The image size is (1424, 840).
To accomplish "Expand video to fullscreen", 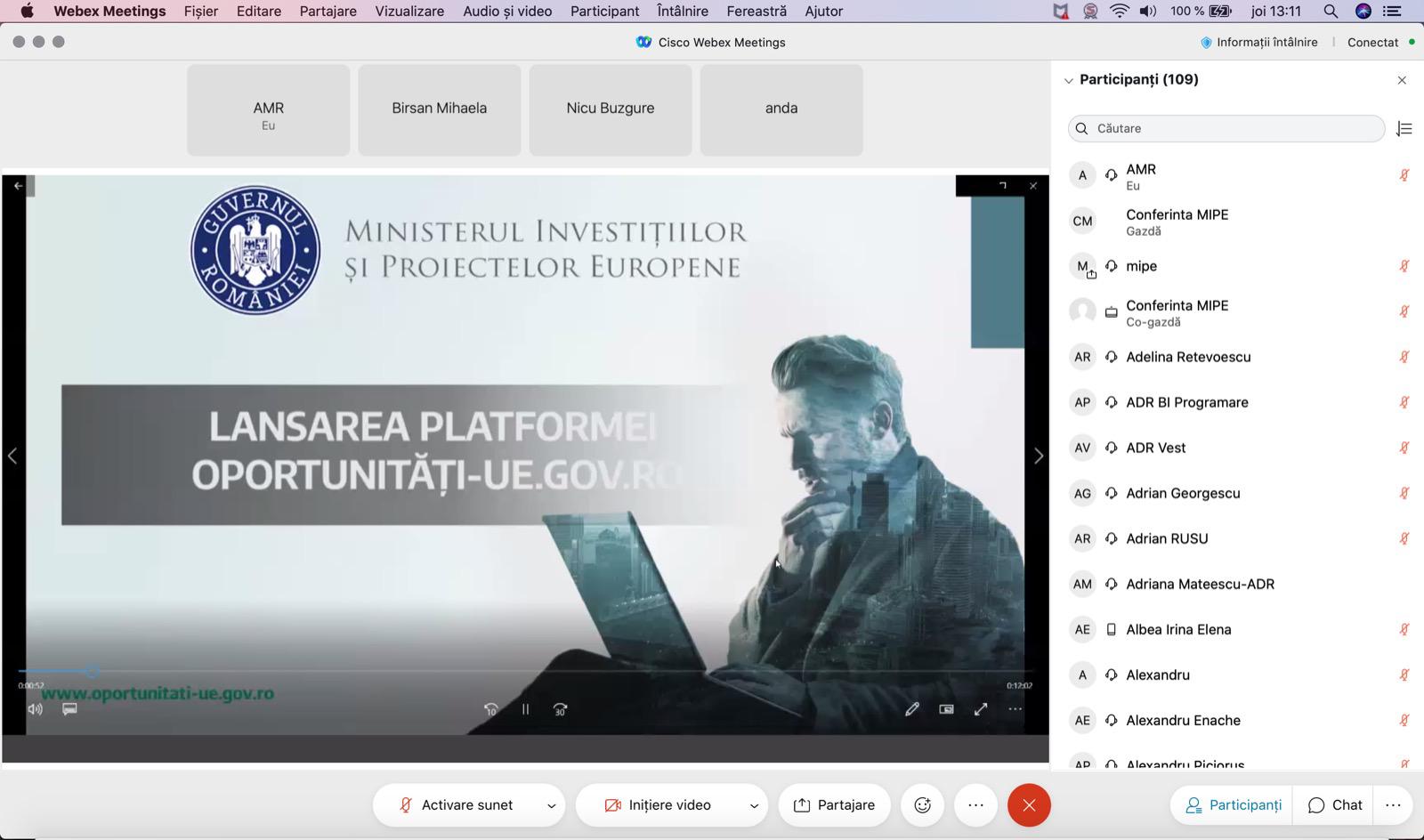I will point(980,709).
